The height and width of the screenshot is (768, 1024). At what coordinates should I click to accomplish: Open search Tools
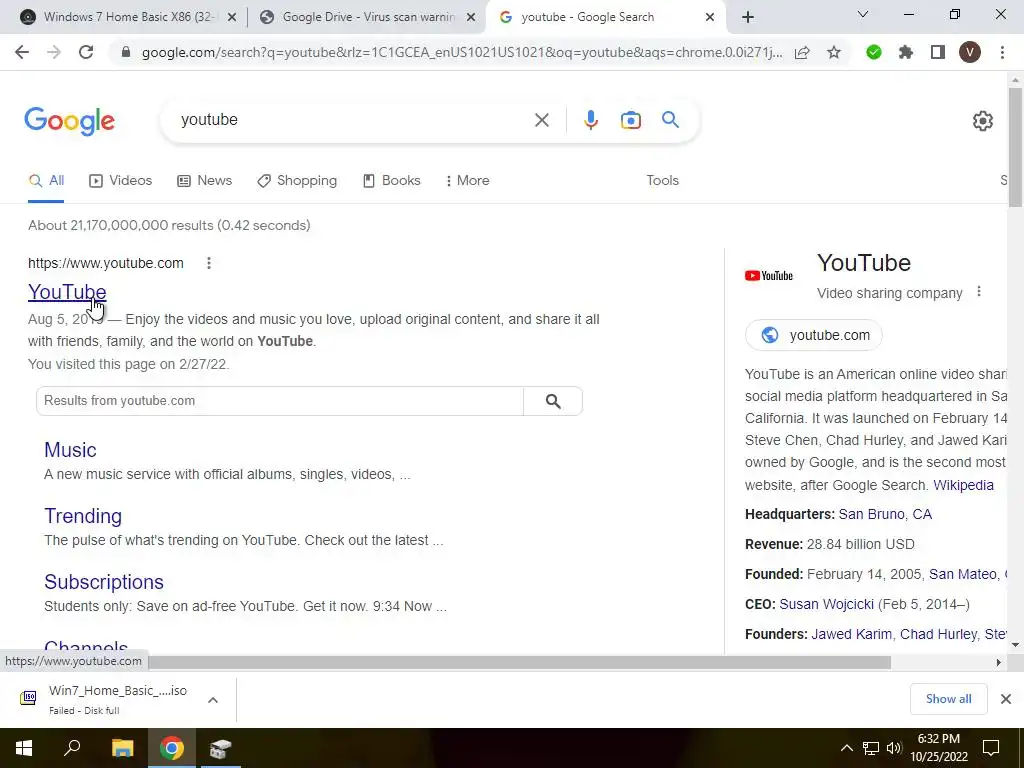coord(662,181)
